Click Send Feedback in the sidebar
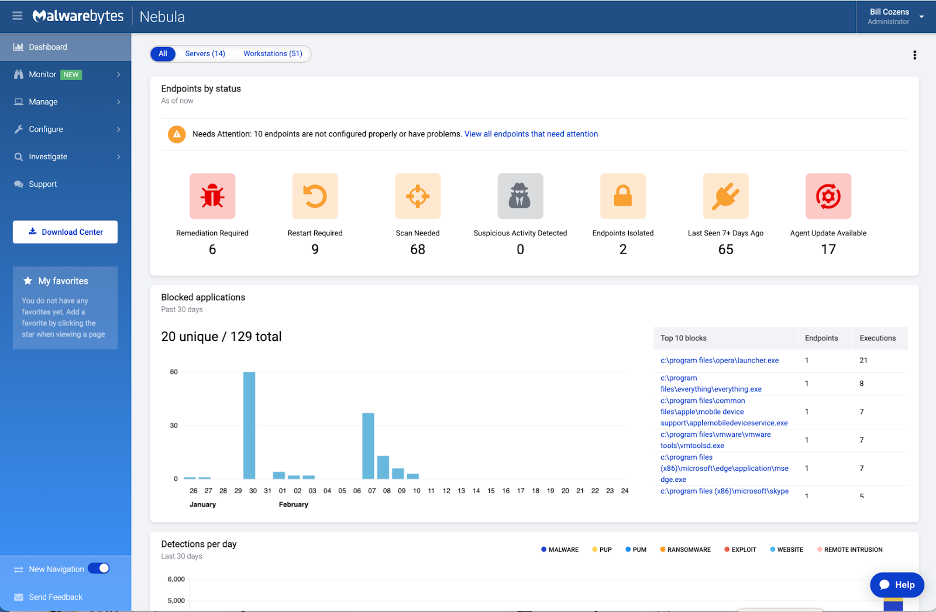 tap(56, 597)
